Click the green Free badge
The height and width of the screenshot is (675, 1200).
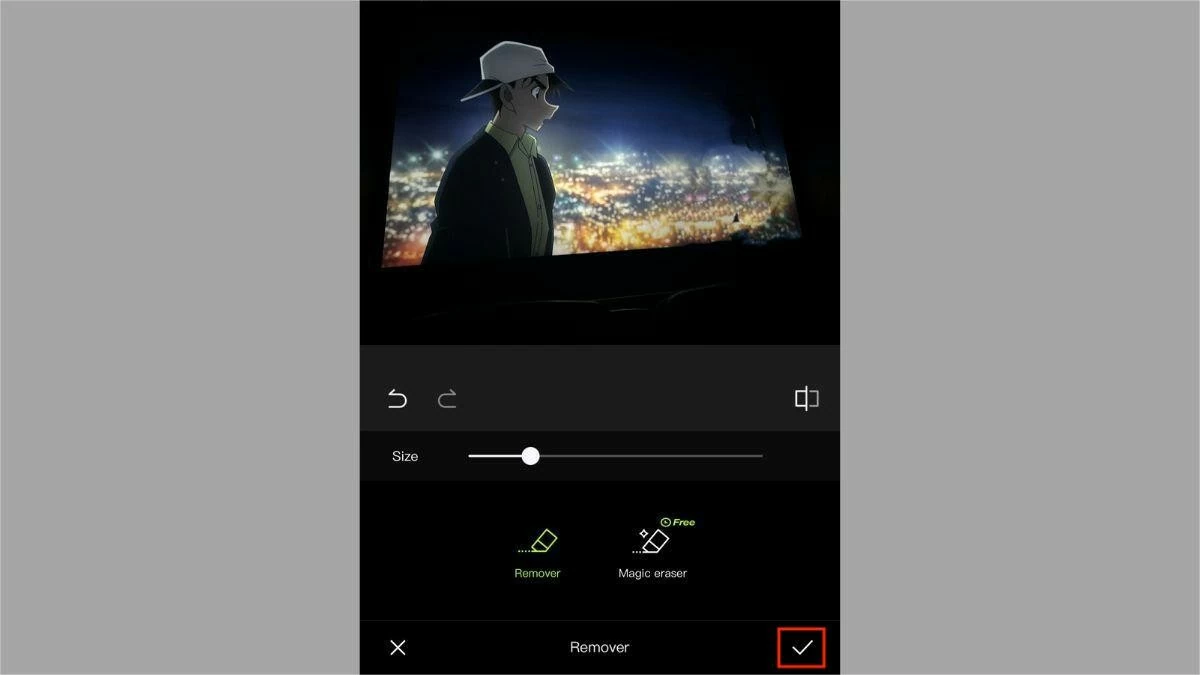(678, 522)
